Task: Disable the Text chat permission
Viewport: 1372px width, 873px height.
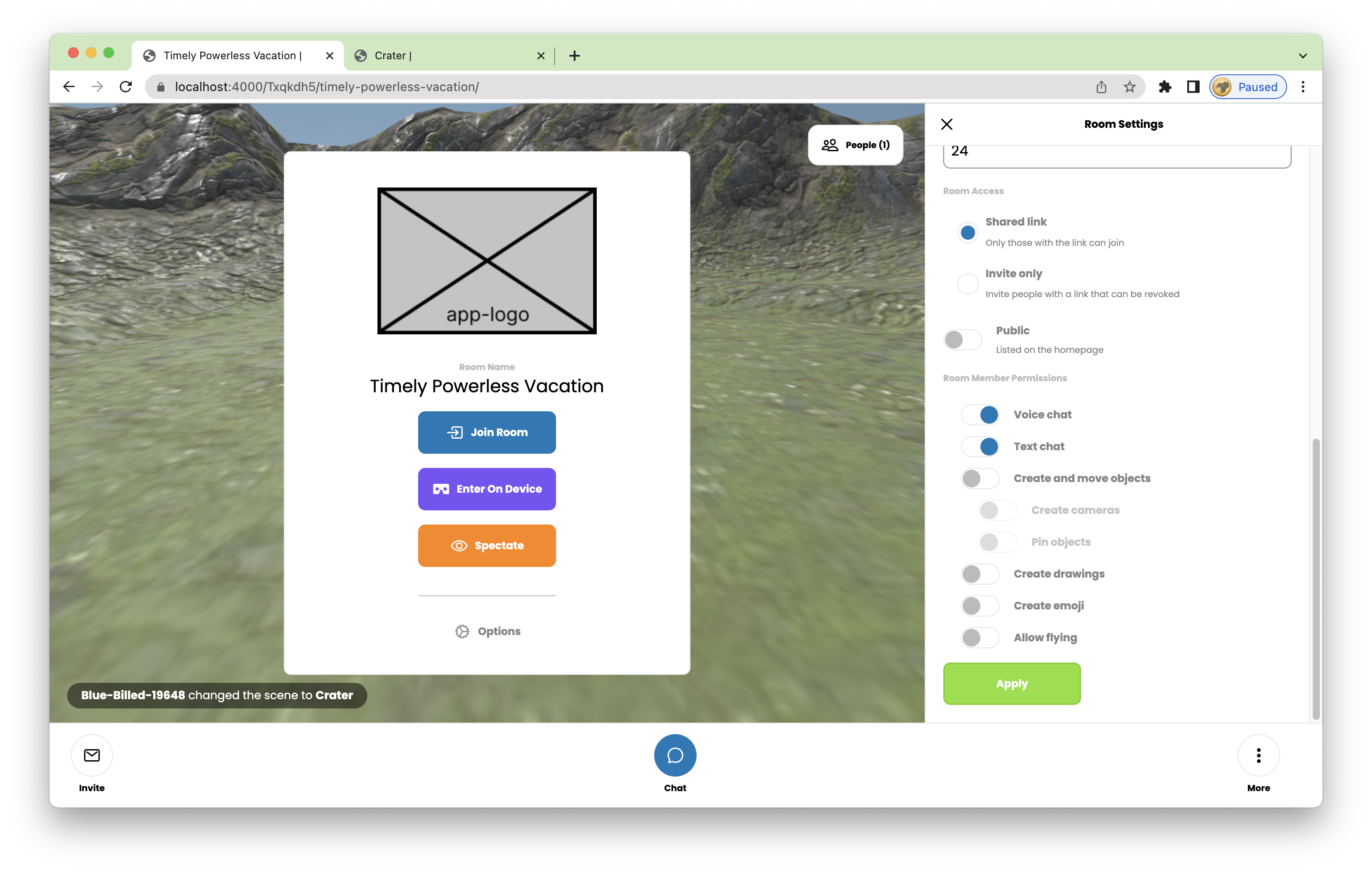Action: coord(980,447)
